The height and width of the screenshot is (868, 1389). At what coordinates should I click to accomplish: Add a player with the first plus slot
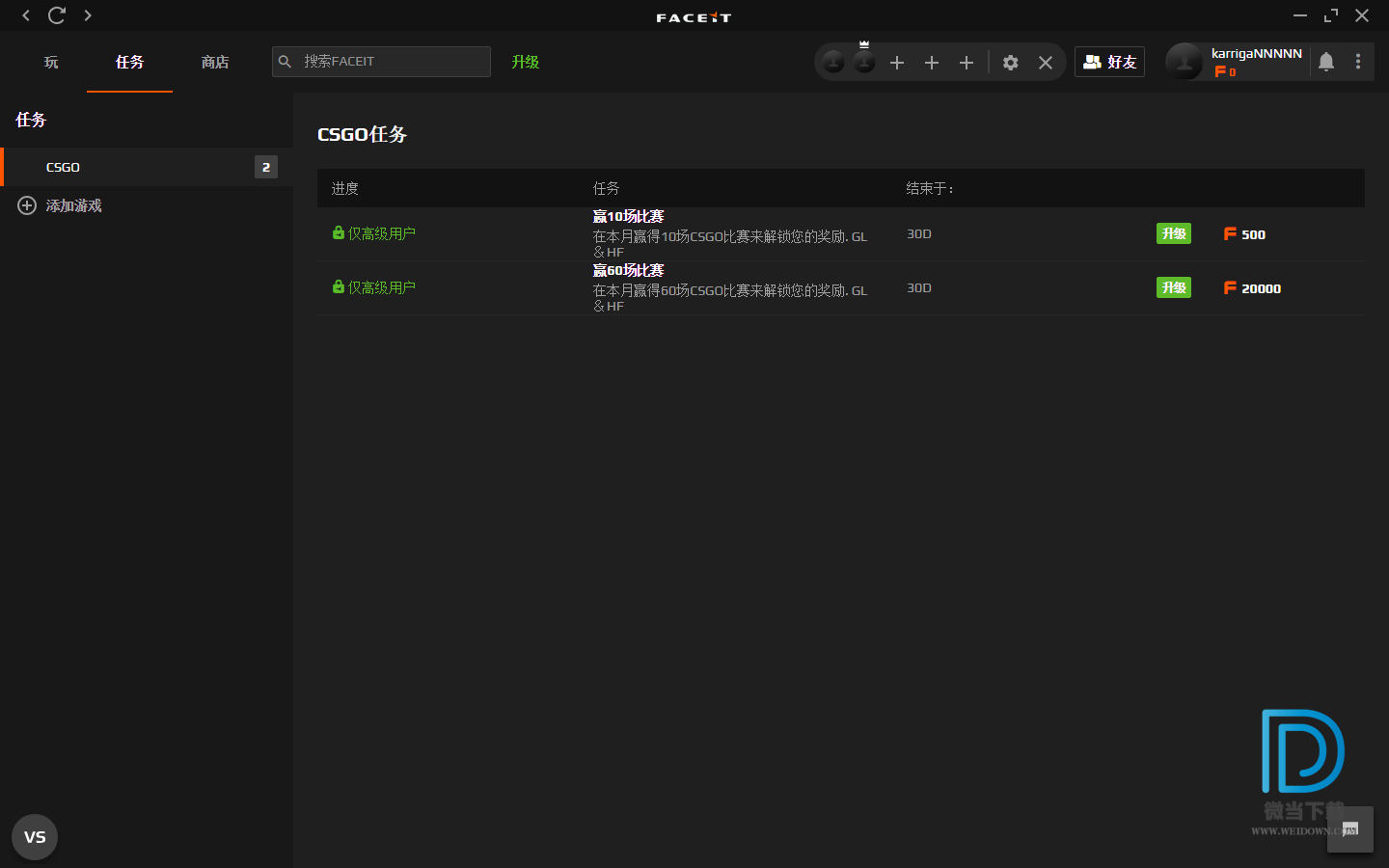(897, 63)
